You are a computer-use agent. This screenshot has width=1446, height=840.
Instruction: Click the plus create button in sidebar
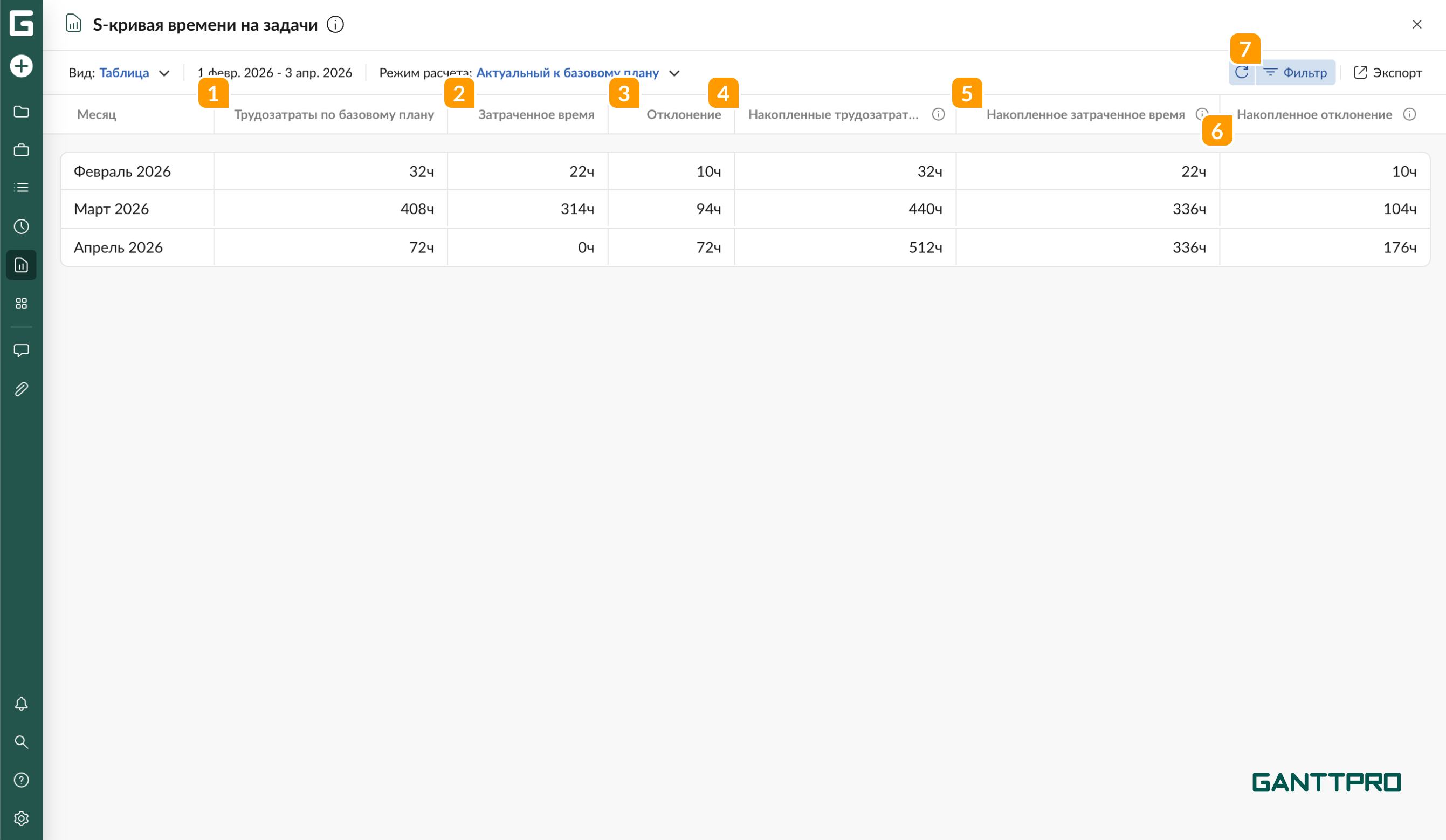pyautogui.click(x=21, y=66)
